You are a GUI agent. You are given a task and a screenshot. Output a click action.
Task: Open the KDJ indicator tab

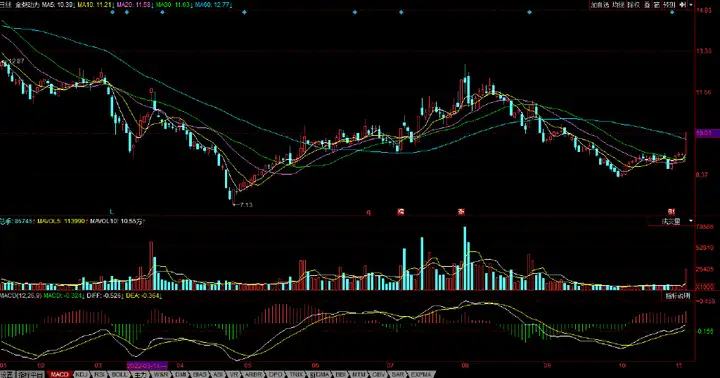82,374
